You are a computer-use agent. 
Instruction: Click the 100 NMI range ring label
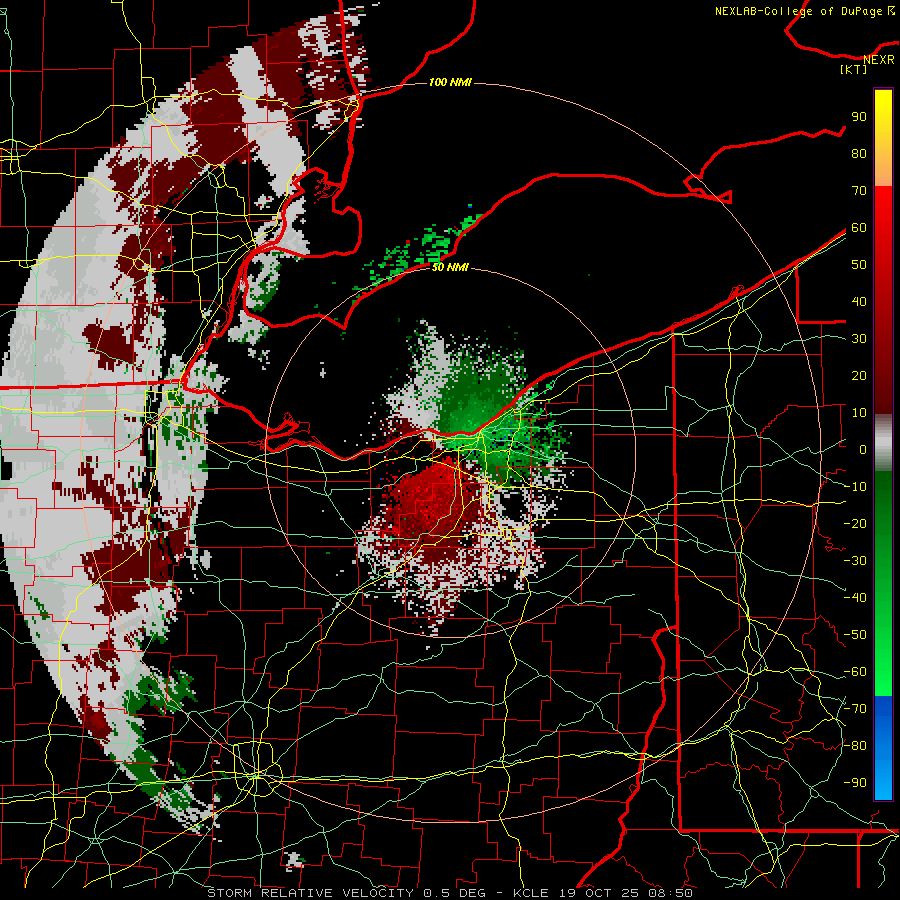(450, 82)
